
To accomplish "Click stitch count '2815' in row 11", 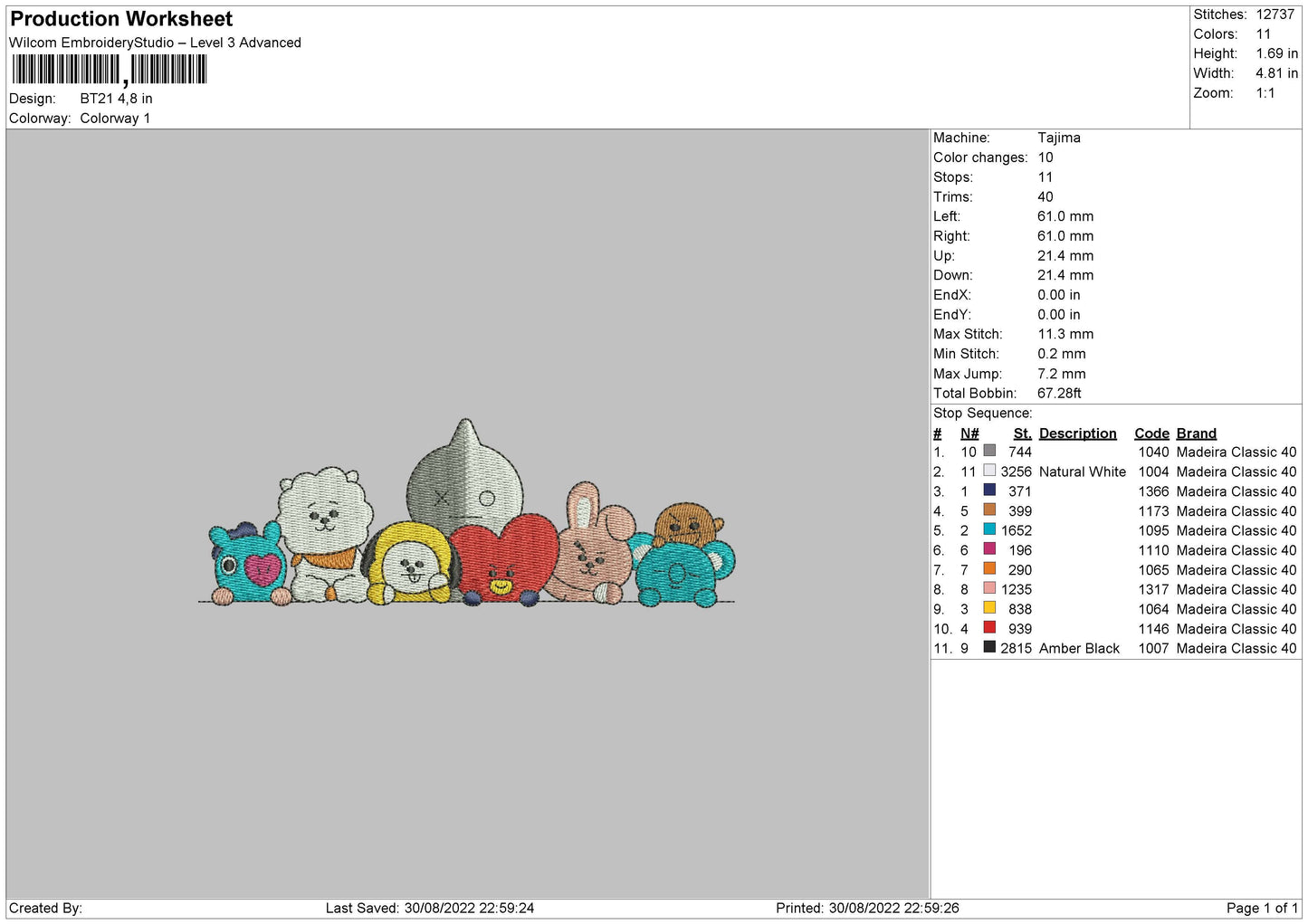I will (1016, 648).
